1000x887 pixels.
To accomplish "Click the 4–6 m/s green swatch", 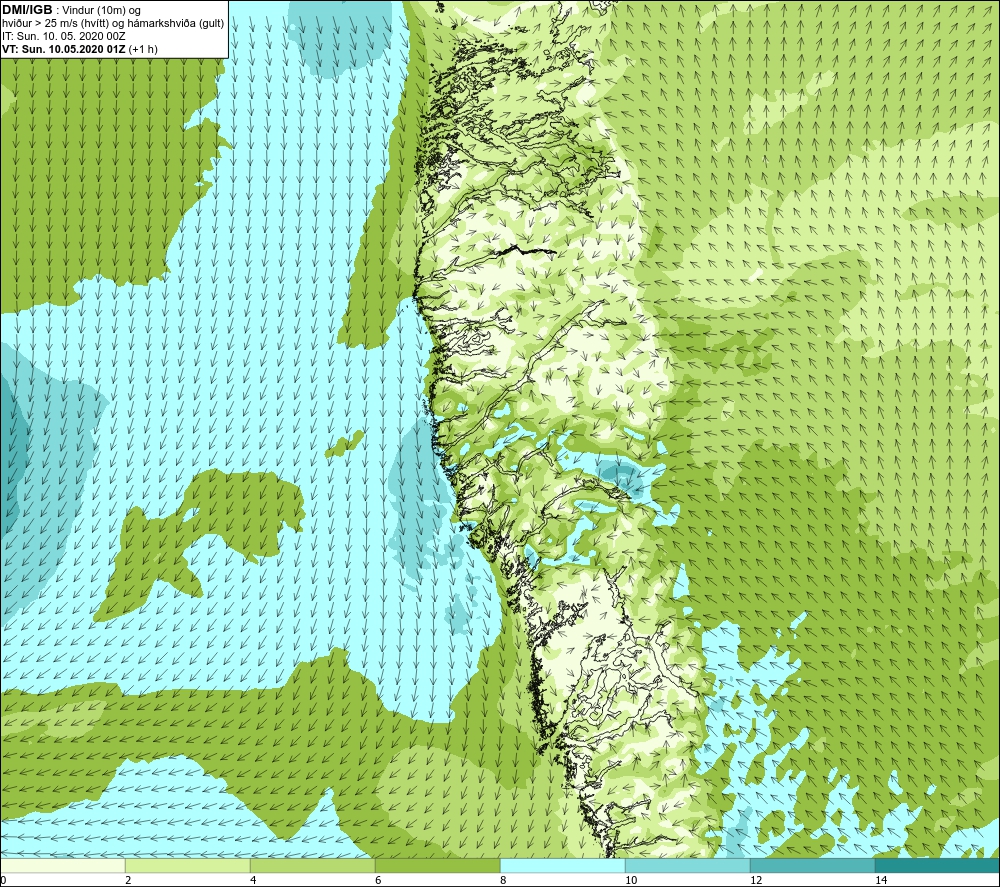I will pos(312,865).
